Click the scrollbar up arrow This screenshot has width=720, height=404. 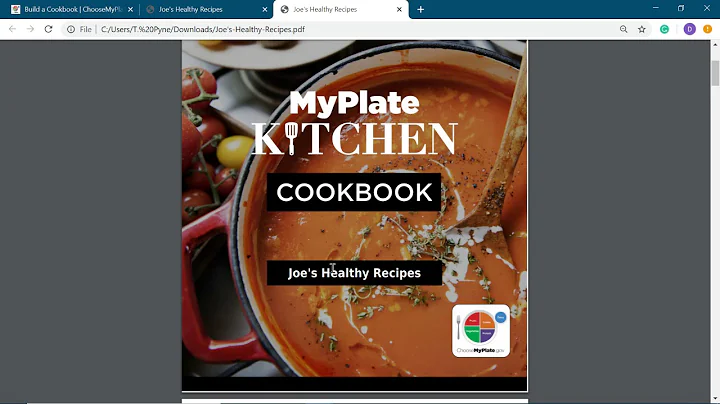click(715, 45)
